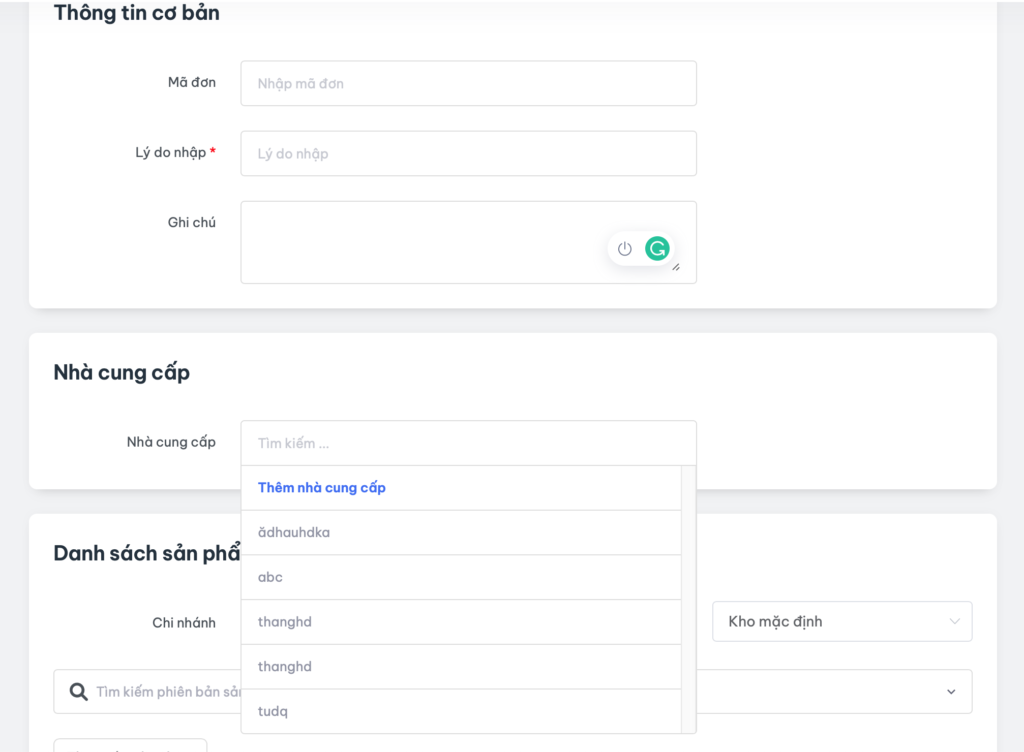Viewport: 1024px width, 752px height.
Task: Select the first thanghd supplier entry
Action: (461, 622)
